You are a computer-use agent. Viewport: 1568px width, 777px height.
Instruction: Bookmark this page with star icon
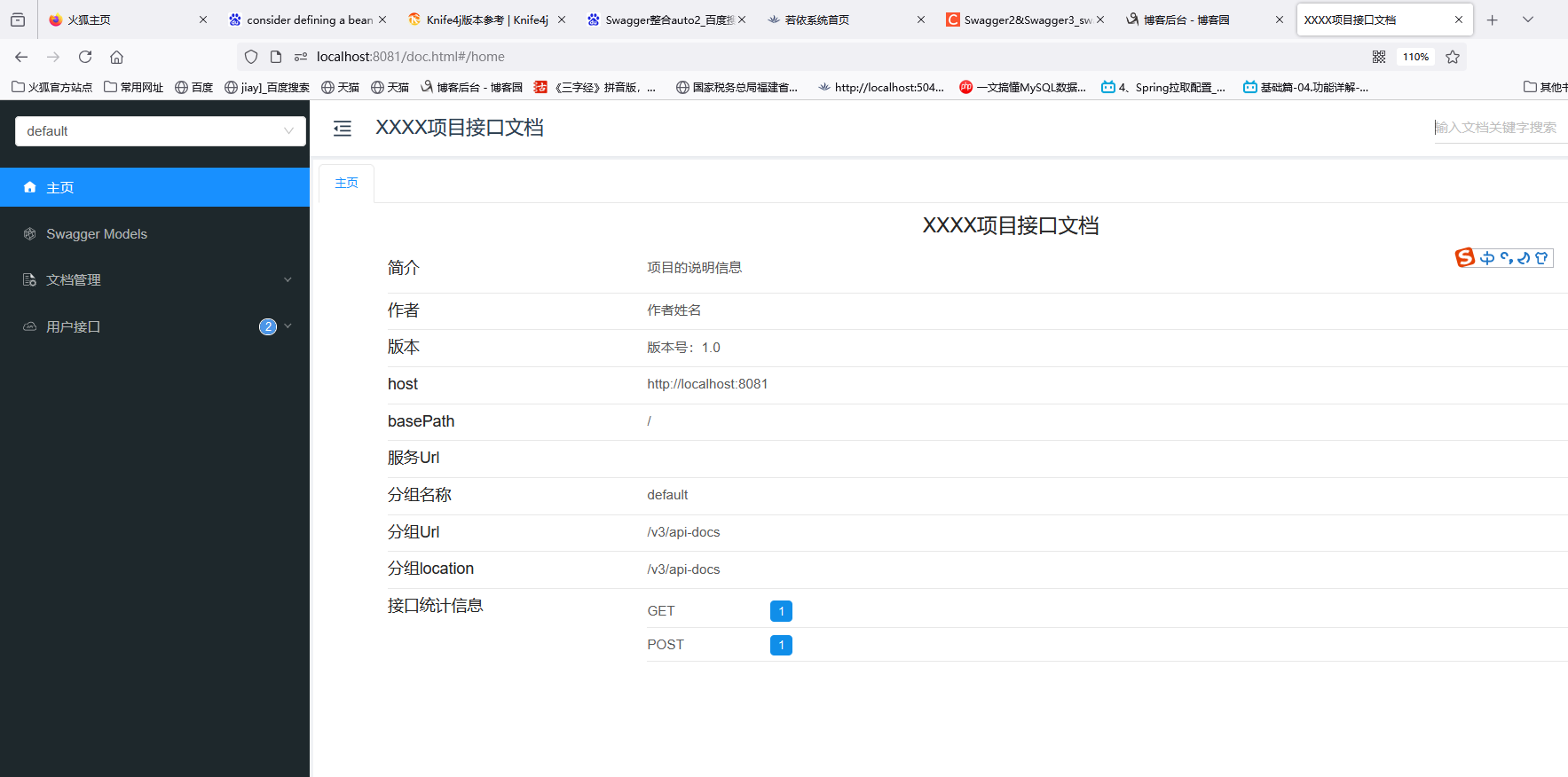pyautogui.click(x=1453, y=57)
